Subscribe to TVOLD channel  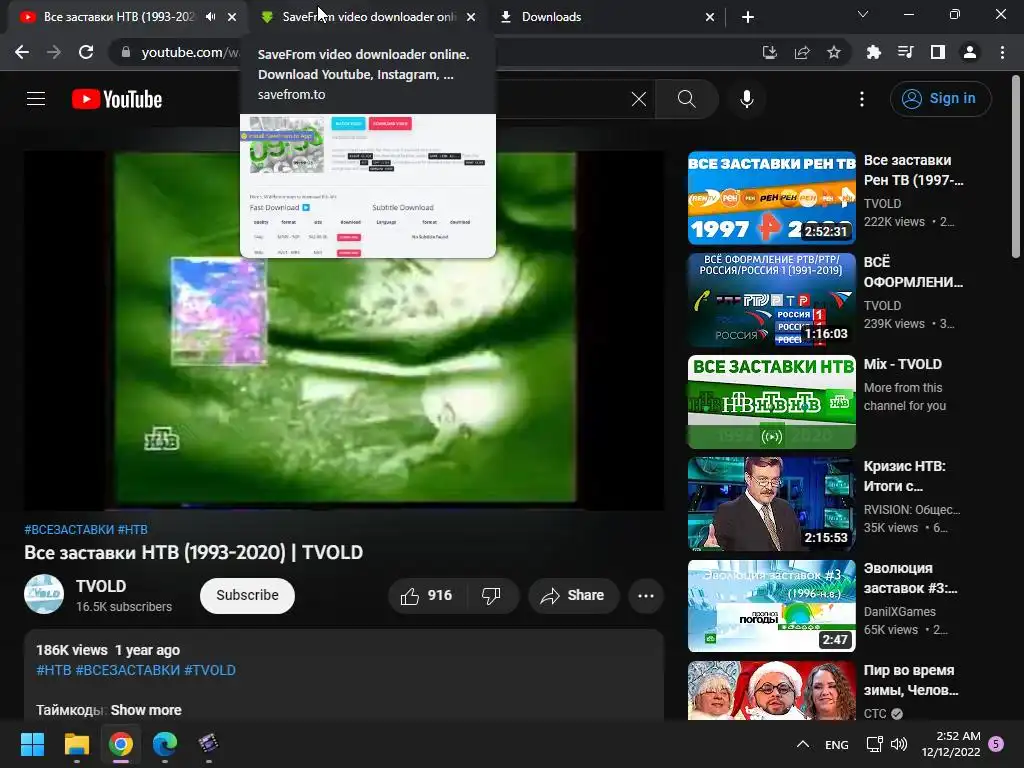[x=248, y=596]
